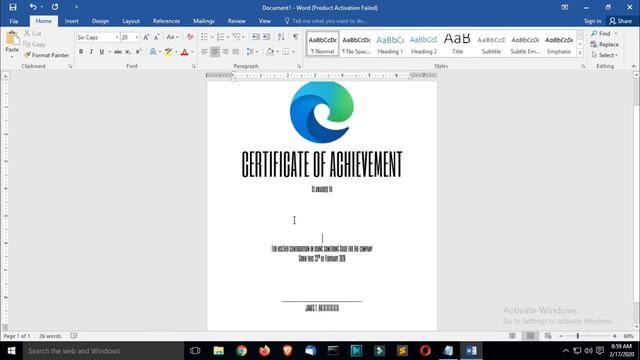Screen dimensions: 640x360
Task: Align the text to the right
Action: (225, 52)
